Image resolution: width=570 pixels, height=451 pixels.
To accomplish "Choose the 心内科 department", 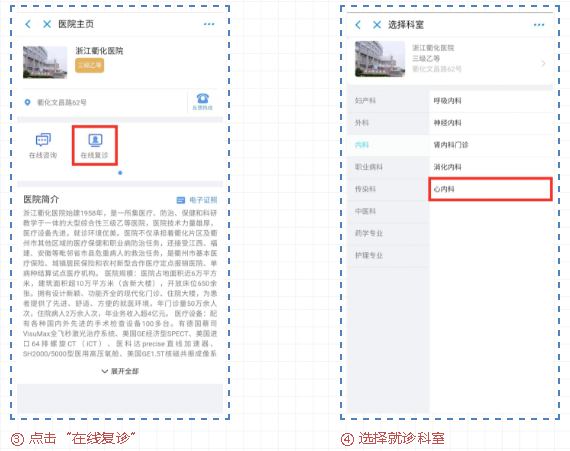I will pos(490,189).
